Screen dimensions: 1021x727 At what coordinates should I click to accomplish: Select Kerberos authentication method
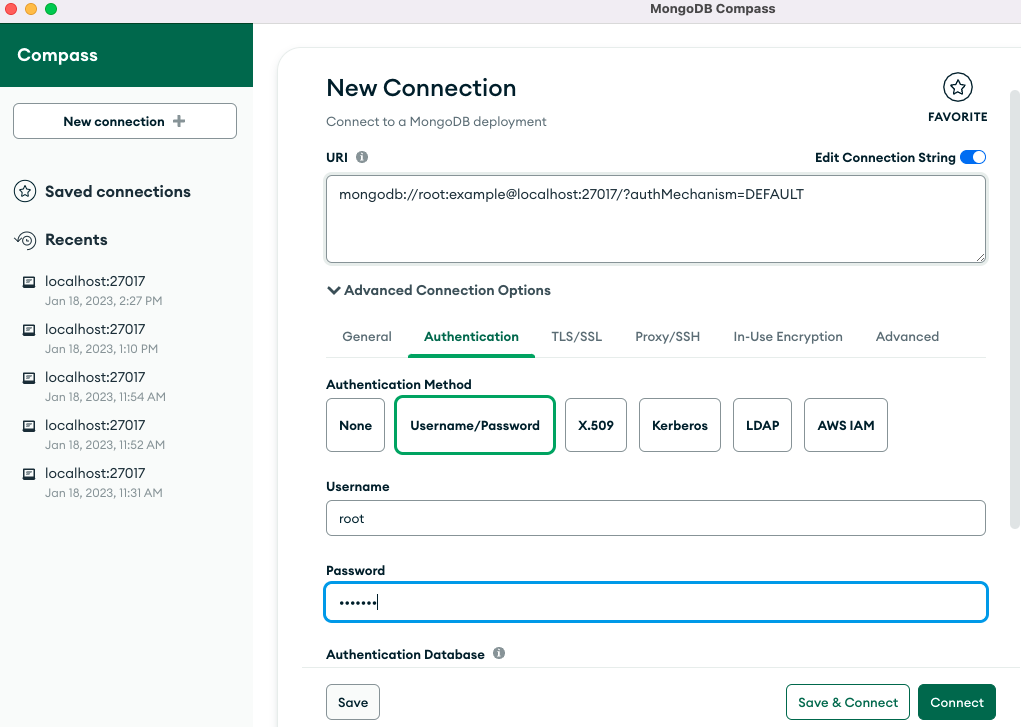point(680,425)
